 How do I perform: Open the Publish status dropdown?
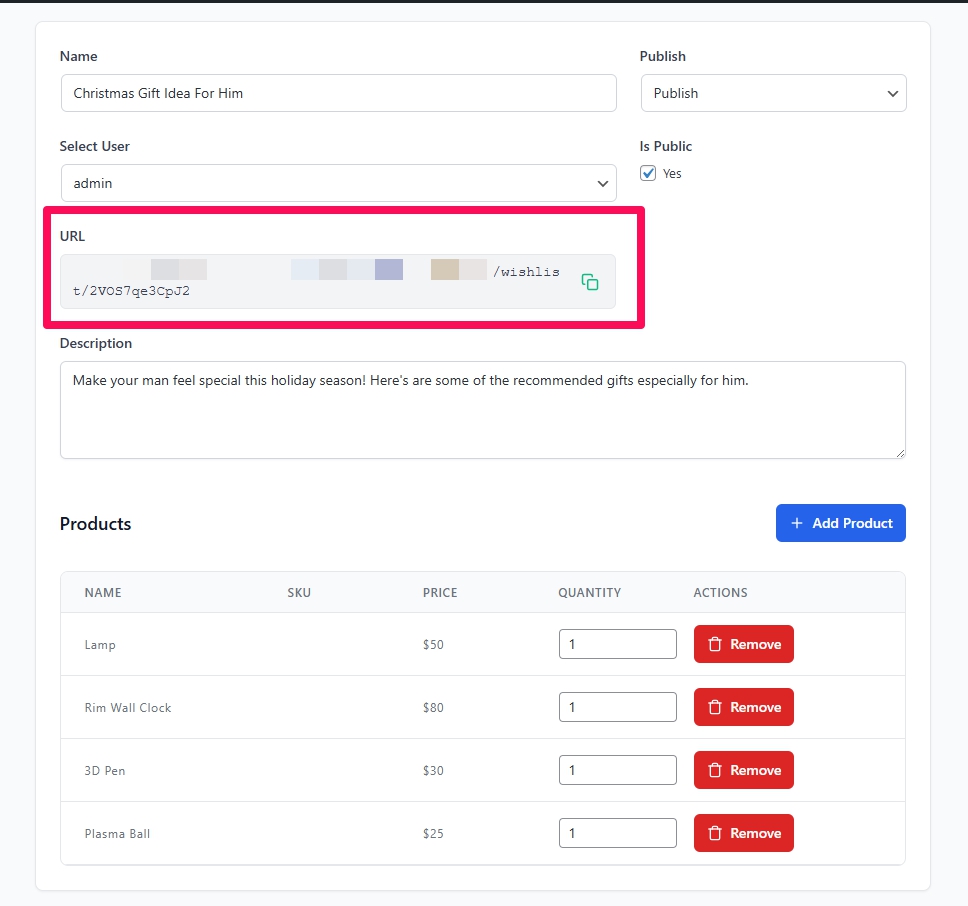point(773,93)
